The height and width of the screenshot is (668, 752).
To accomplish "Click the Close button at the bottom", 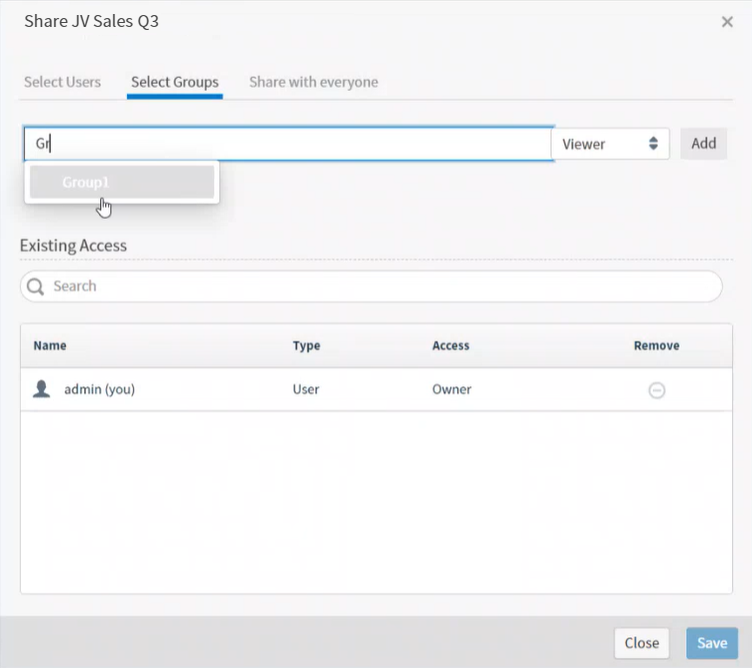I will pyautogui.click(x=641, y=643).
